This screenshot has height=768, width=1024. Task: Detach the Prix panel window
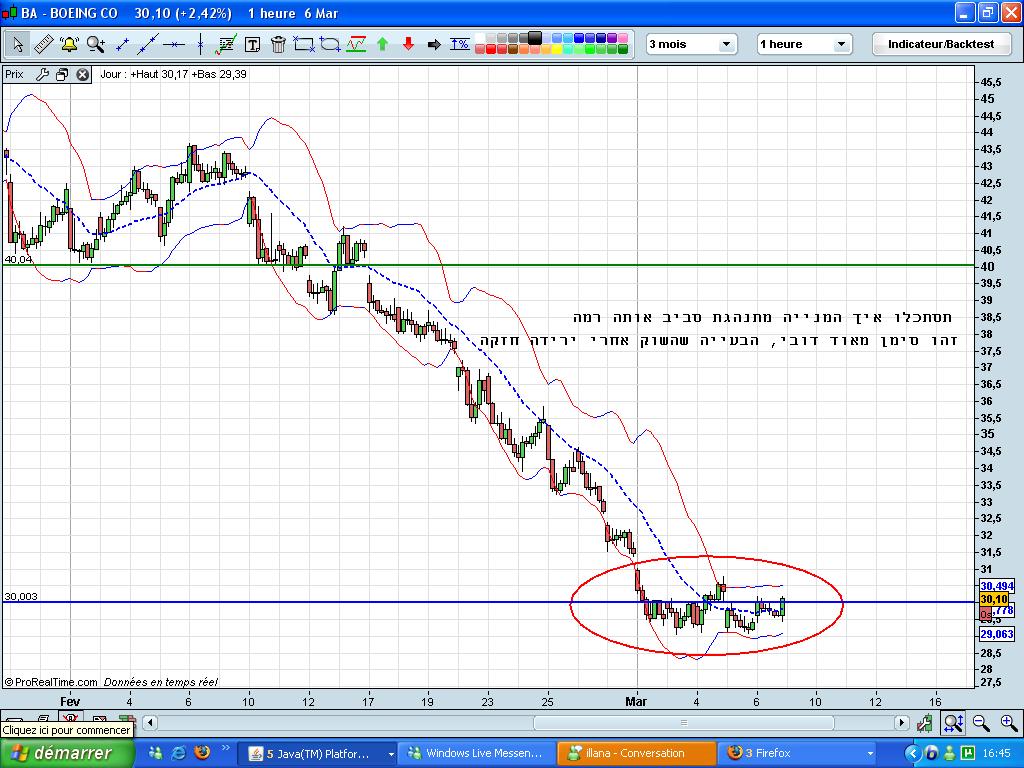62,74
